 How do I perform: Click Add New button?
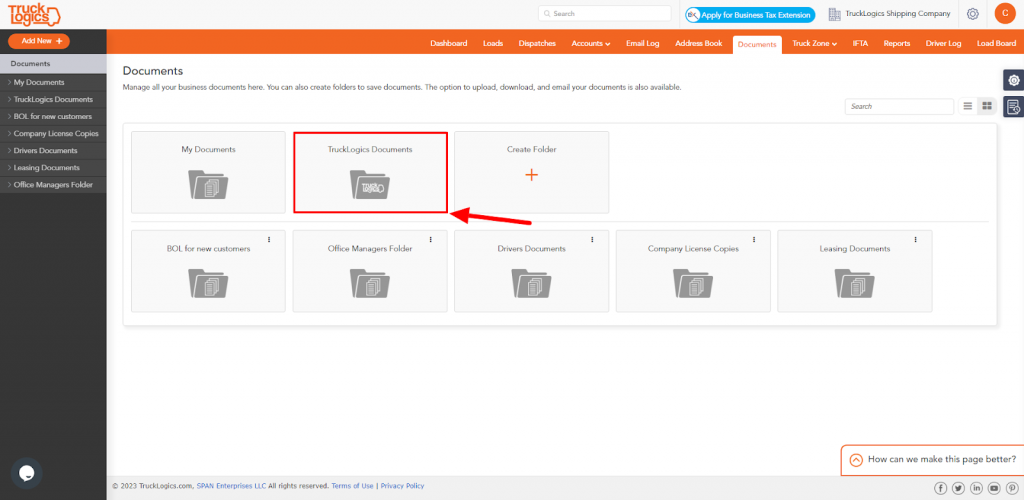point(39,41)
